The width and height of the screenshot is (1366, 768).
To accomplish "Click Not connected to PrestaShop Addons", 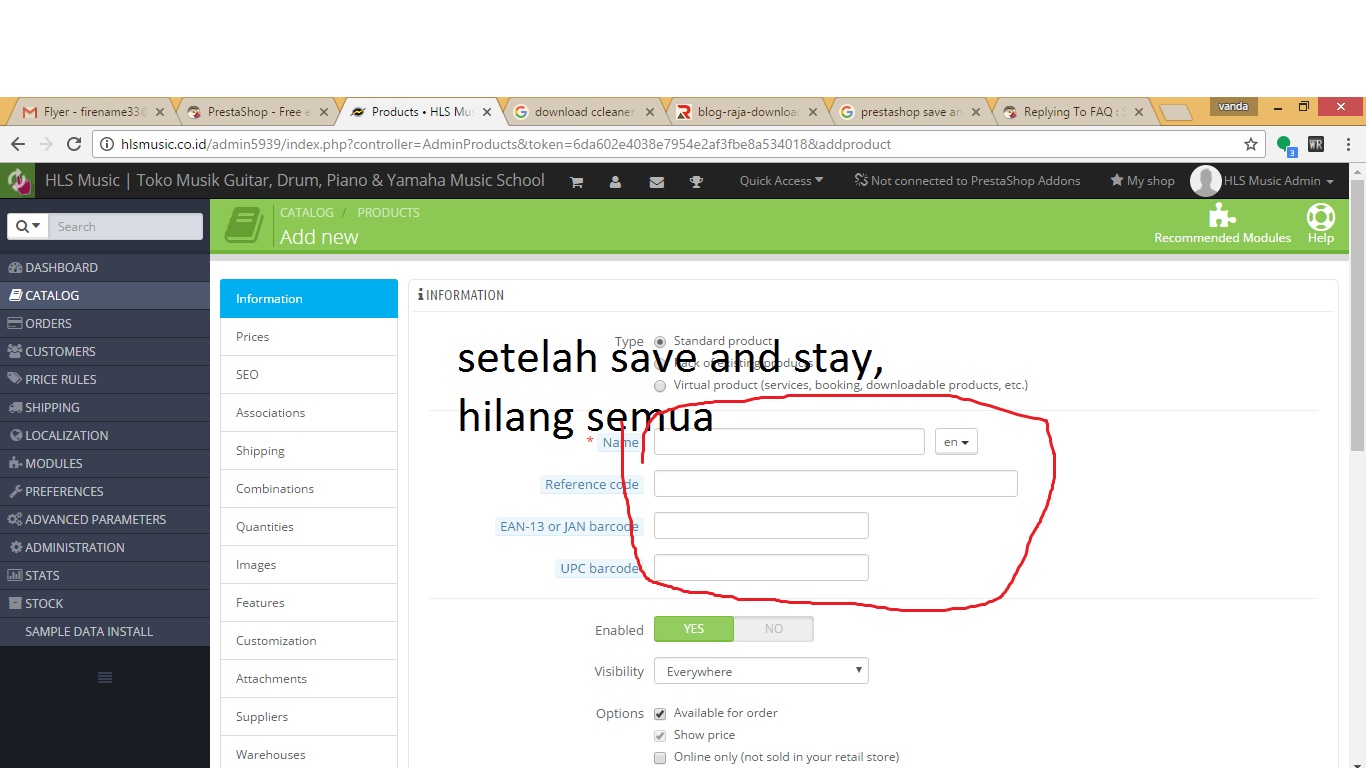I will pos(967,181).
